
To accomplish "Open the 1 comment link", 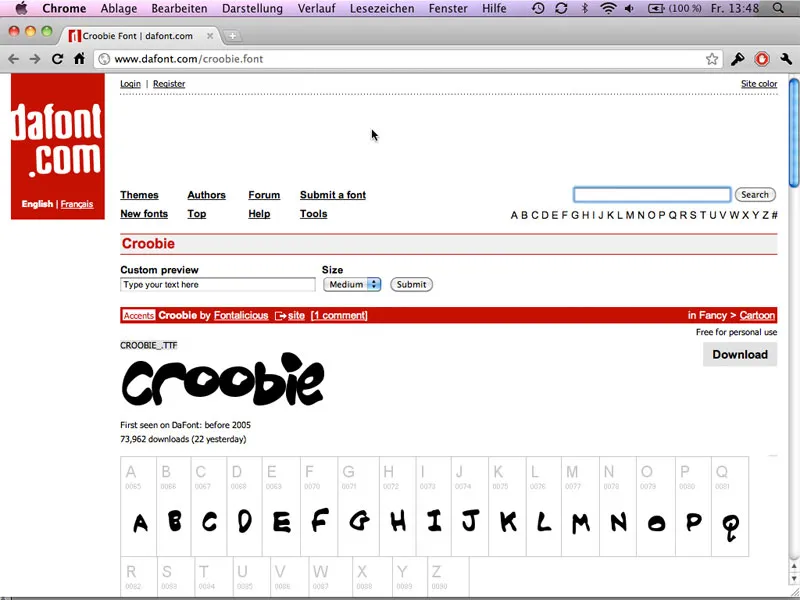I will 339,316.
